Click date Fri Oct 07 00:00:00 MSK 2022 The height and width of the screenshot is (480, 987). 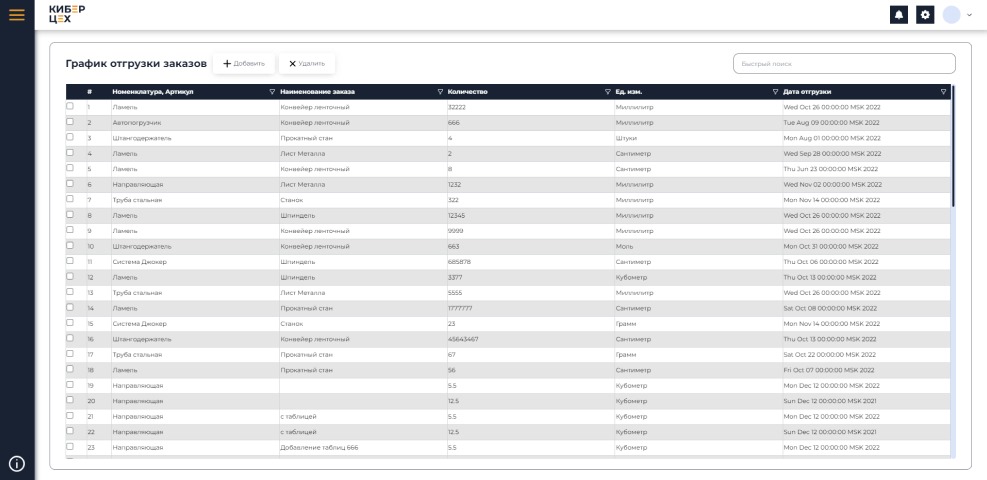(866, 370)
